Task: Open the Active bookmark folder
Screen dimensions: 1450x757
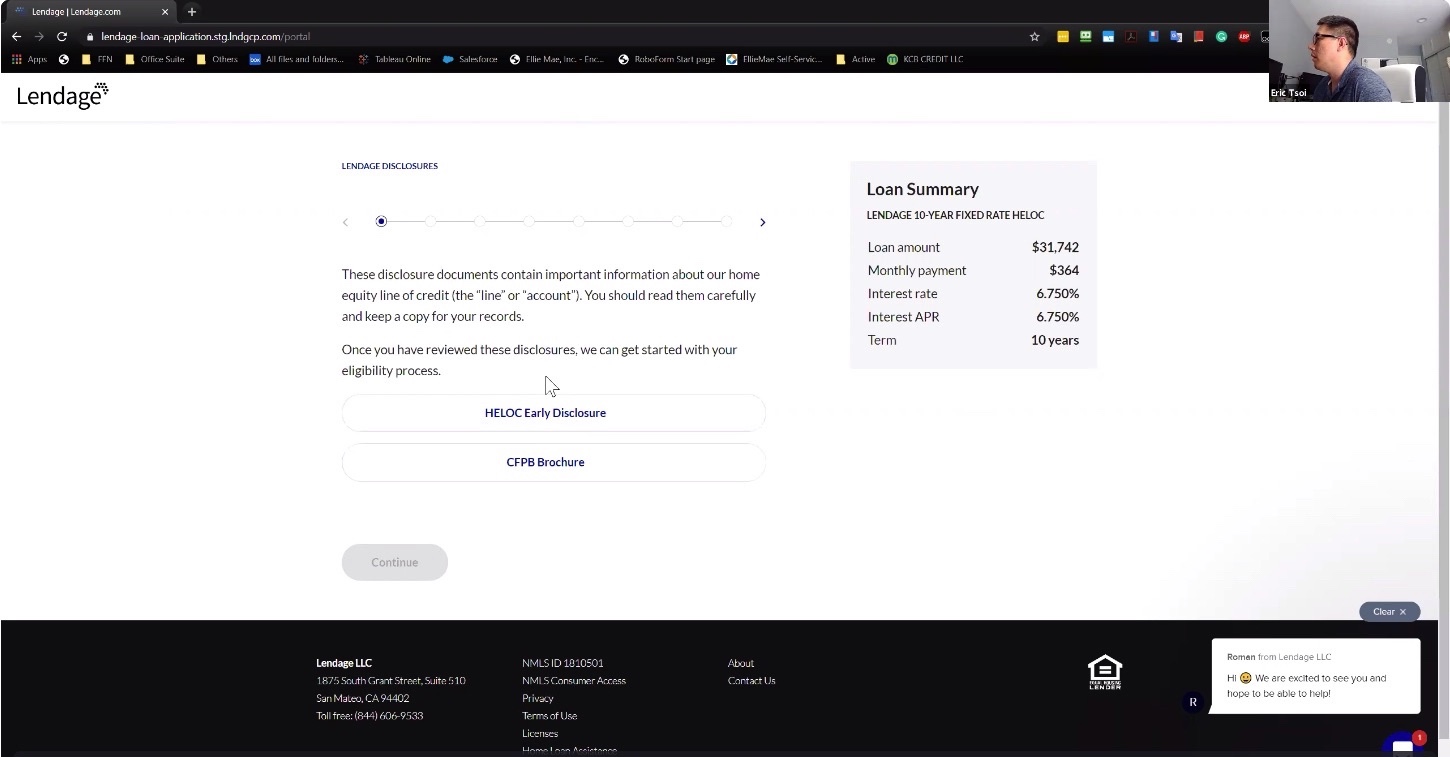Action: [855, 59]
